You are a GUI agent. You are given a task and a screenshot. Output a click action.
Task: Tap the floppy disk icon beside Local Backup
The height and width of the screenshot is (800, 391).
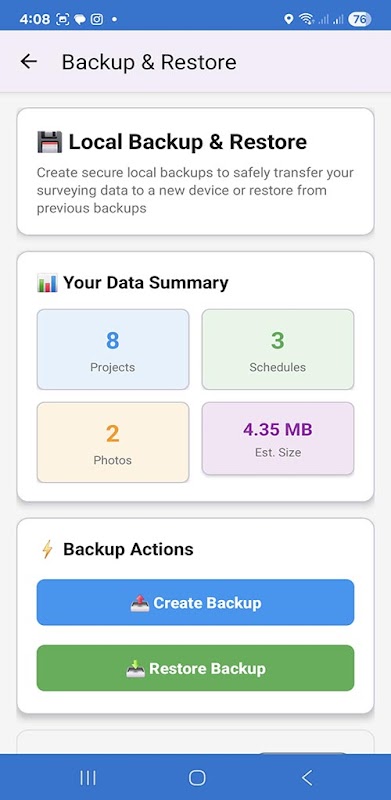click(50, 142)
